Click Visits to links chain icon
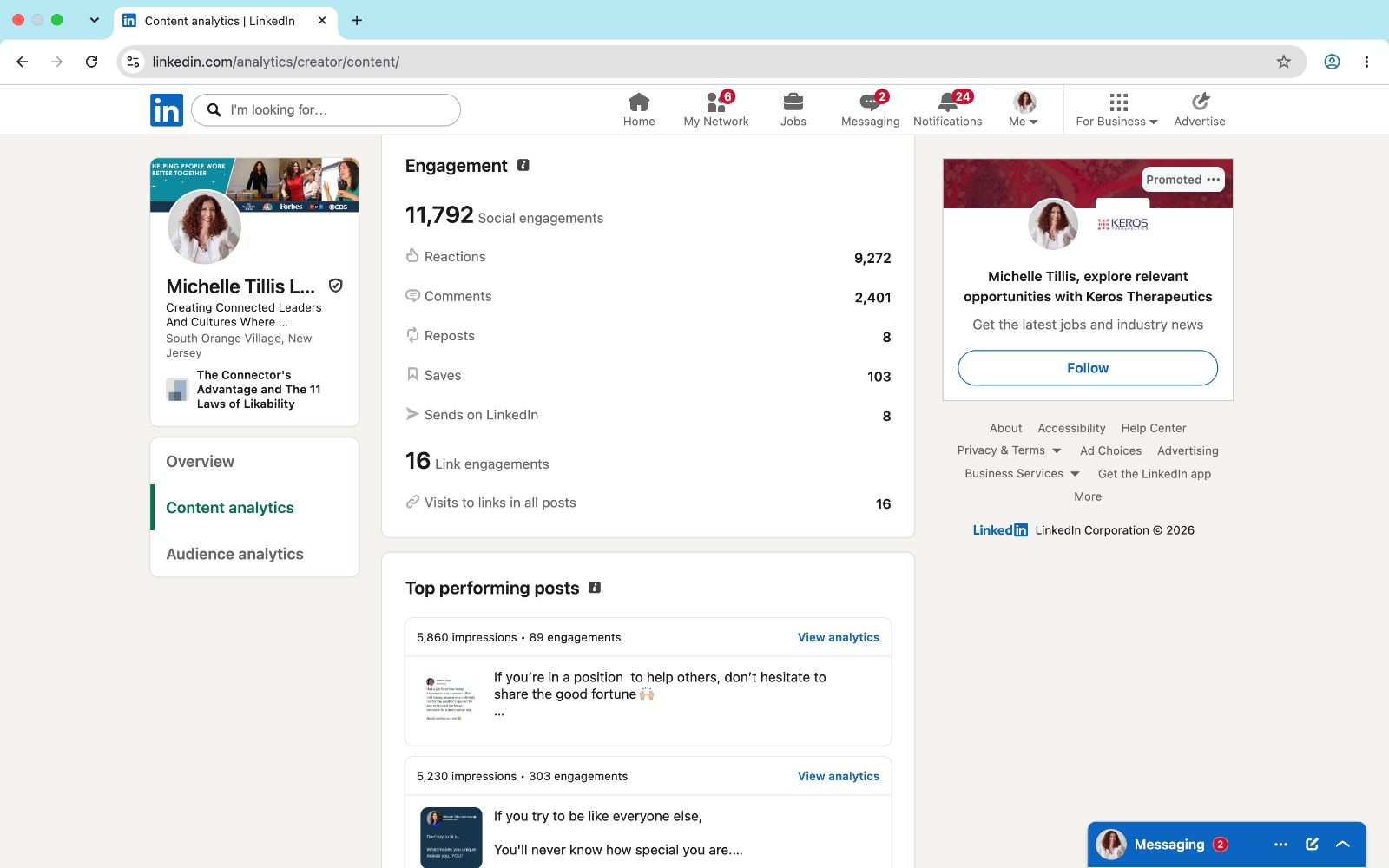This screenshot has height=868, width=1389. 412,502
